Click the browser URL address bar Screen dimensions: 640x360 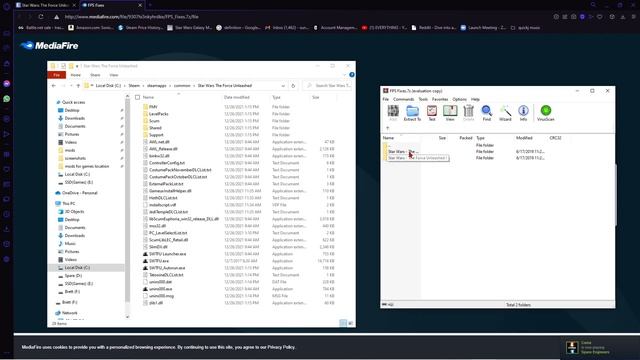[x=131, y=17]
